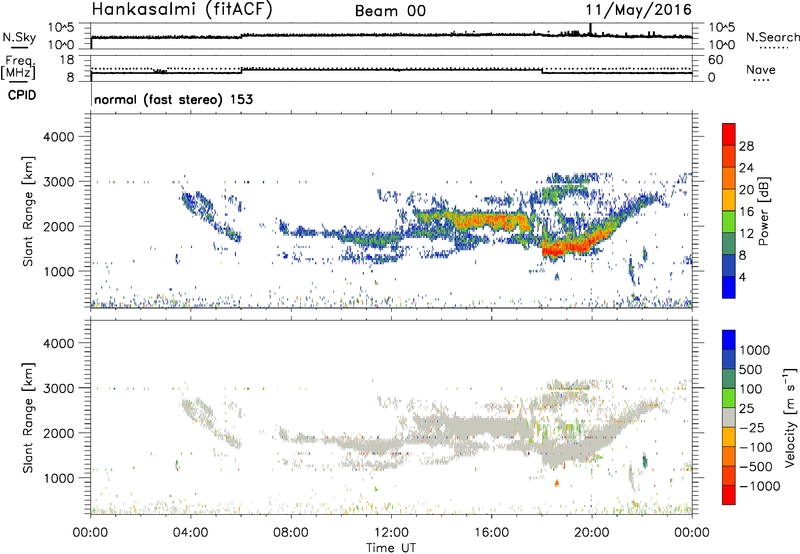Click the 28 tick on Power colorbar
800x554 pixels.
coord(746,146)
